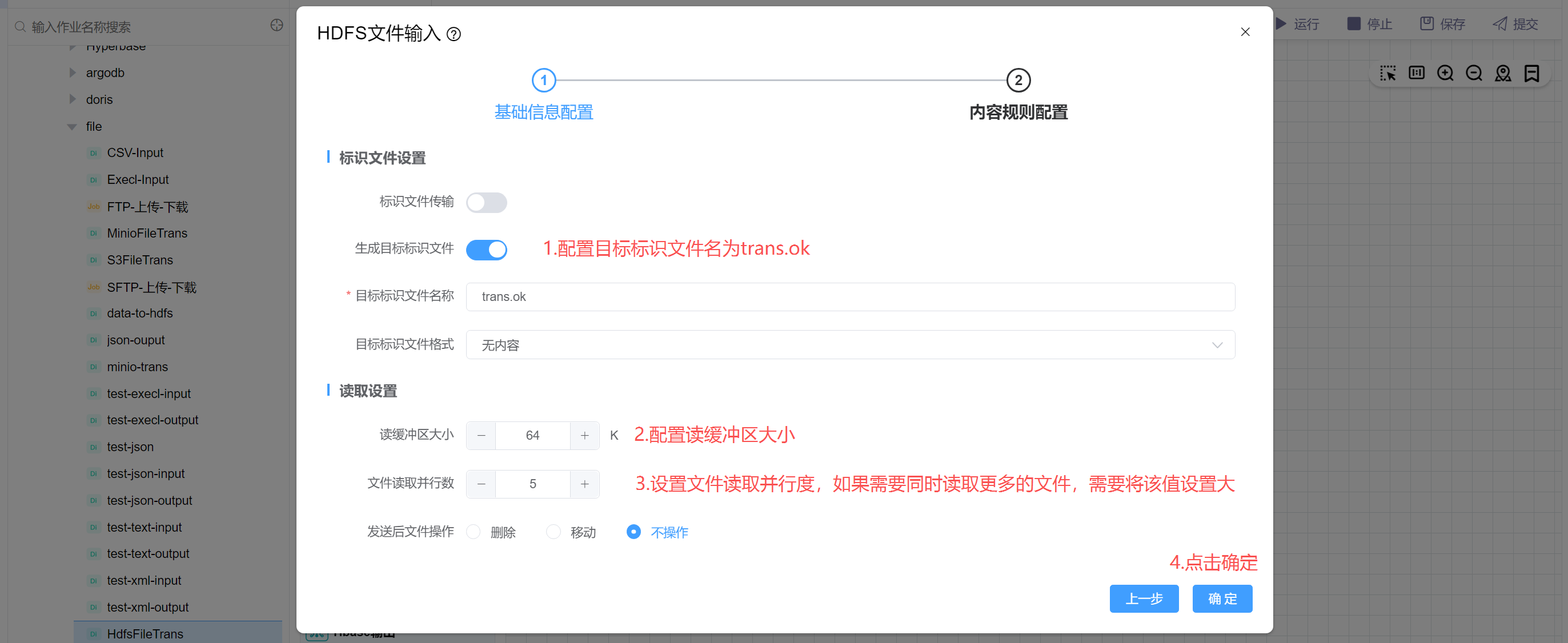Image resolution: width=1568 pixels, height=643 pixels.
Task: Click the add job circle-plus icon
Action: click(x=276, y=26)
